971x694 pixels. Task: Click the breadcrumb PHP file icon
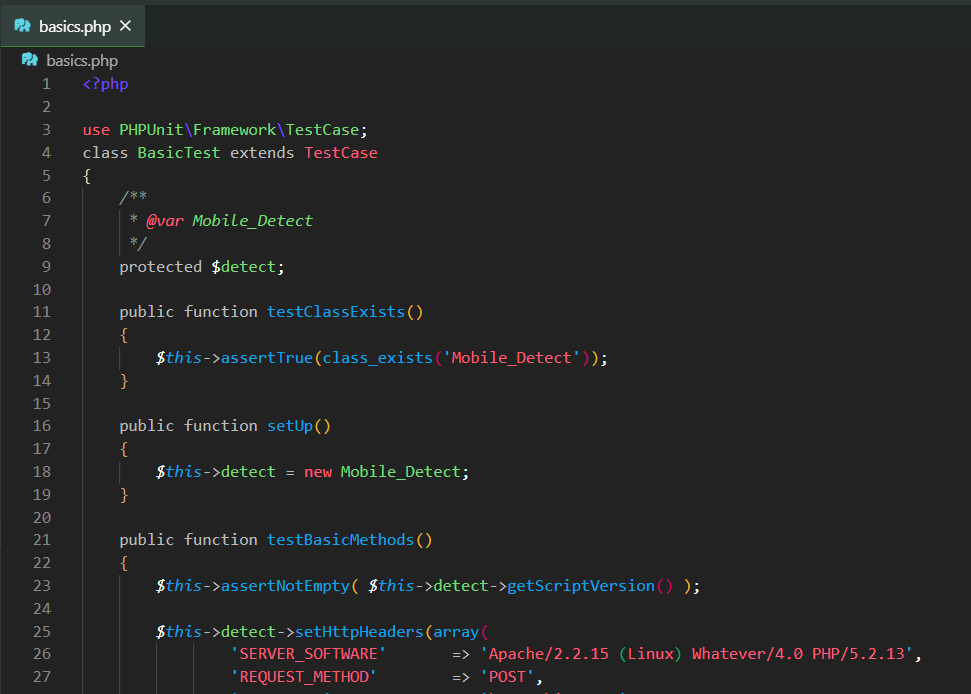click(x=30, y=59)
